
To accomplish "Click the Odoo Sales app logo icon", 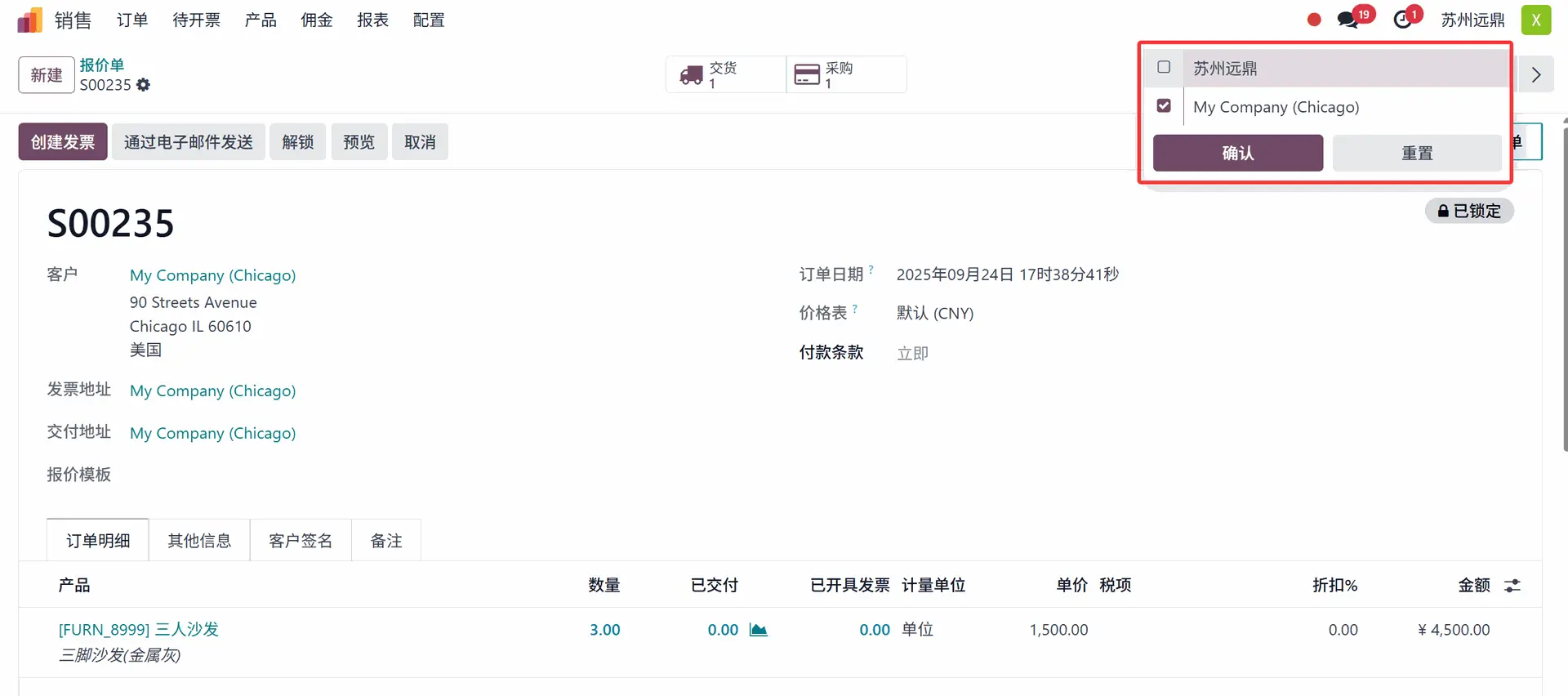I will (29, 20).
